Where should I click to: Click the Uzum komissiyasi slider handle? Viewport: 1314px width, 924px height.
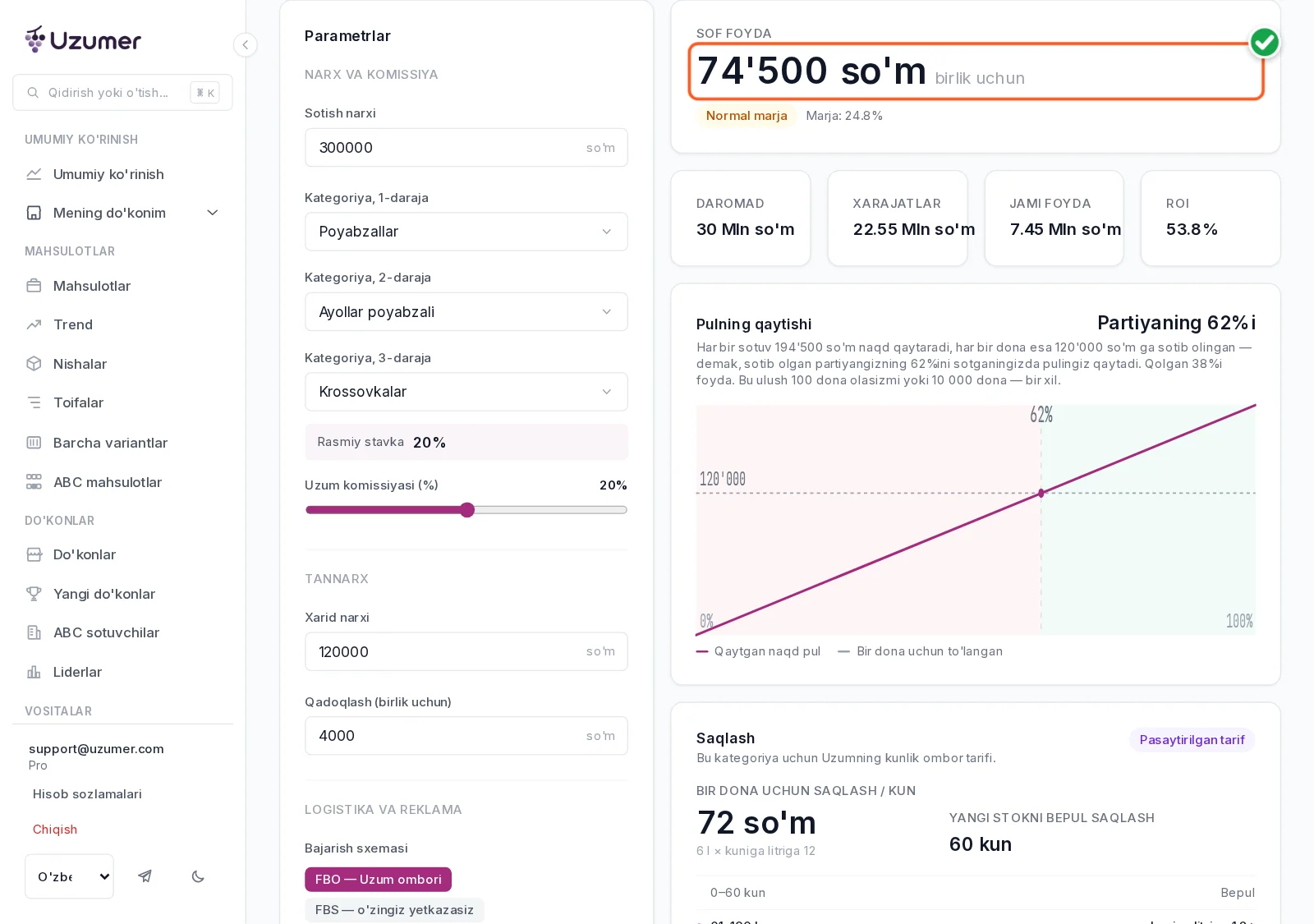point(467,510)
